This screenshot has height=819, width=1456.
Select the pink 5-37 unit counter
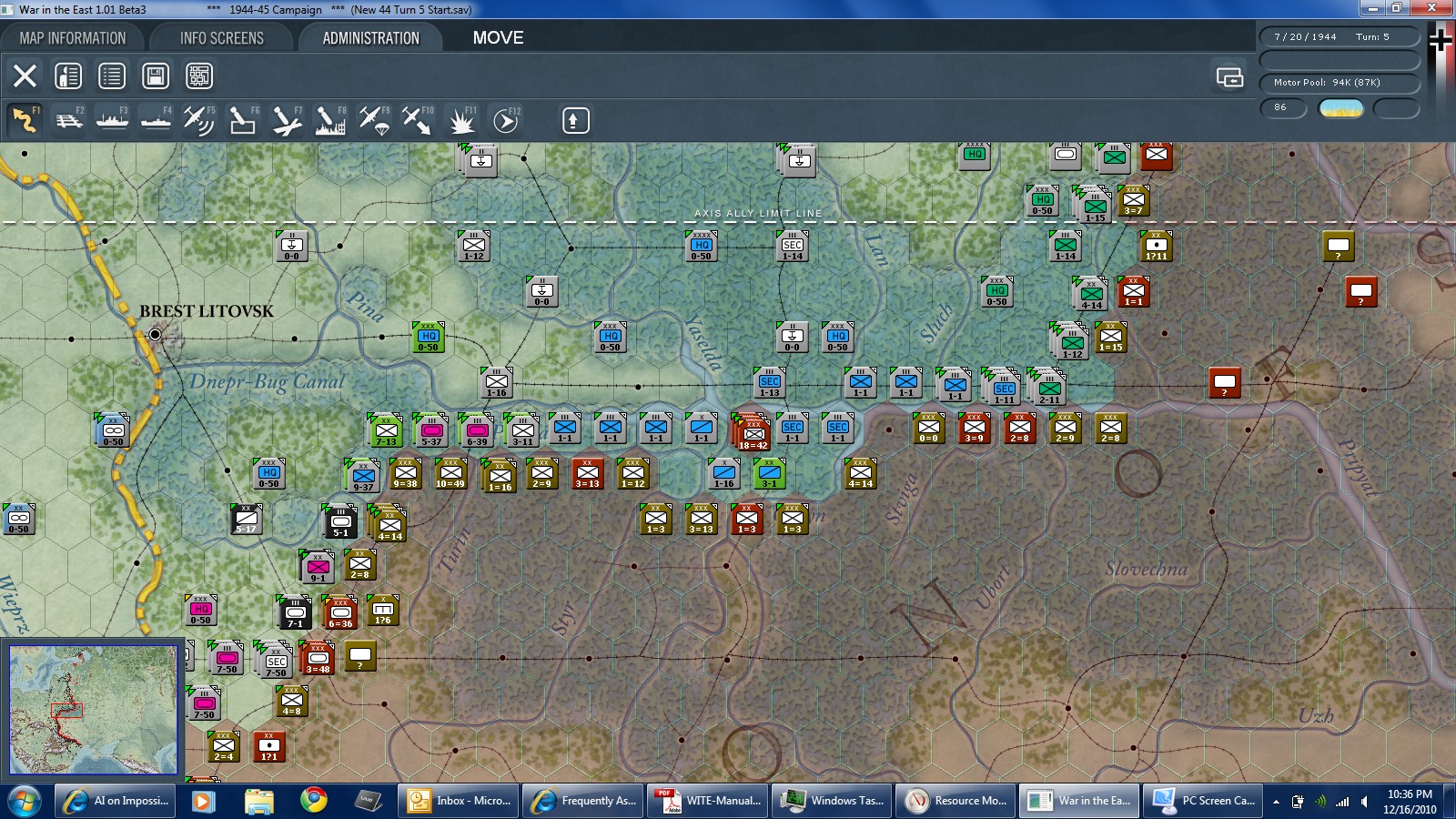(x=431, y=430)
